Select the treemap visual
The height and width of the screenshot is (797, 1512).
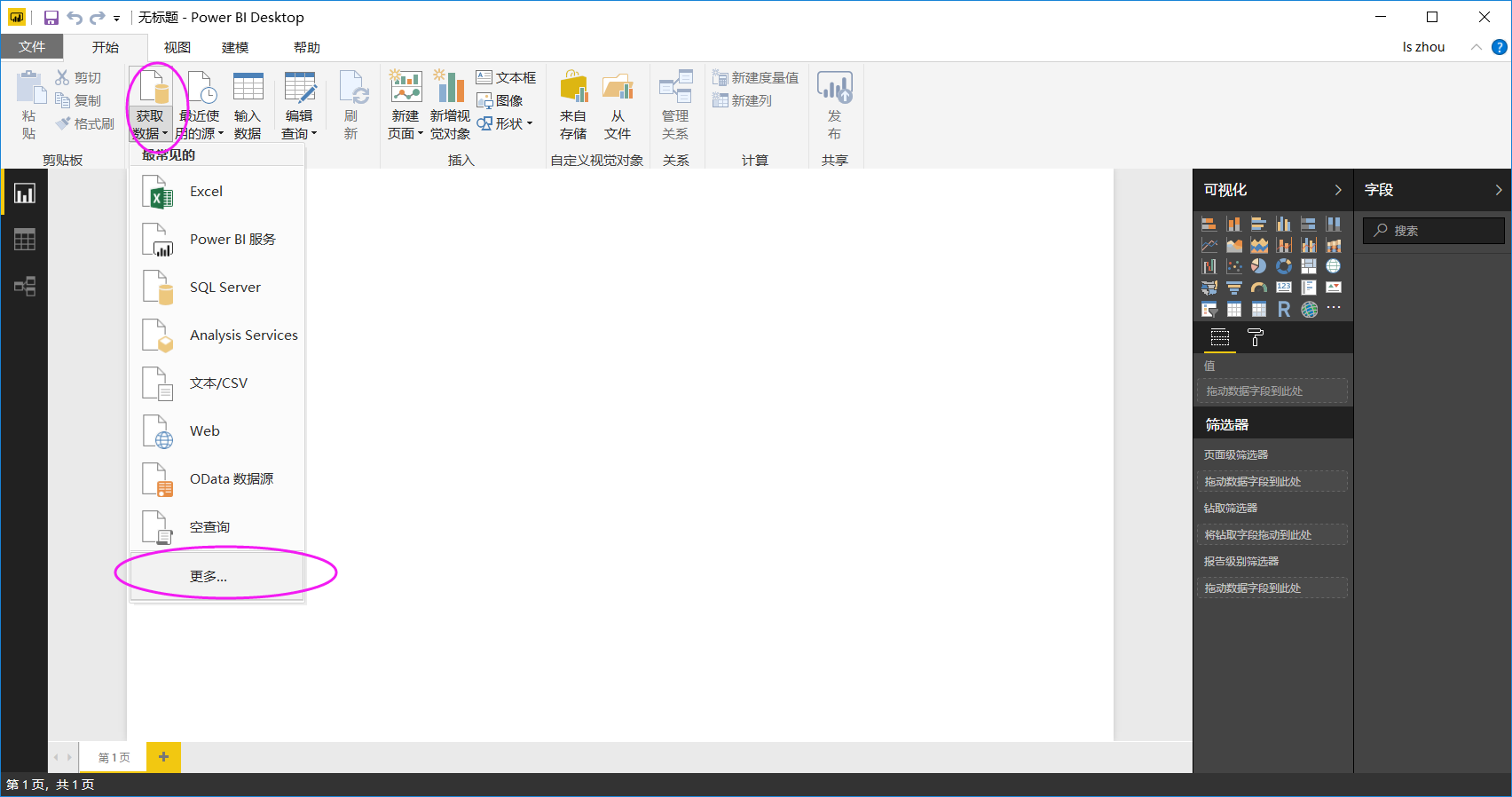click(x=1308, y=266)
